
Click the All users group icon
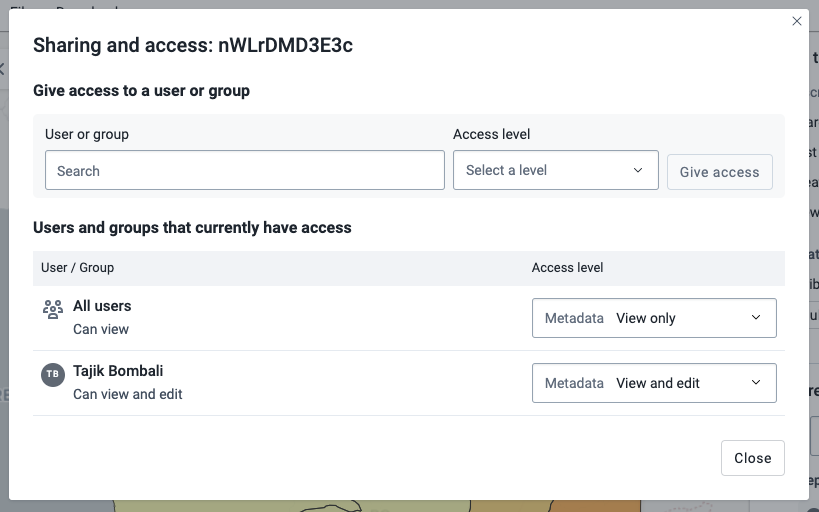tap(53, 309)
